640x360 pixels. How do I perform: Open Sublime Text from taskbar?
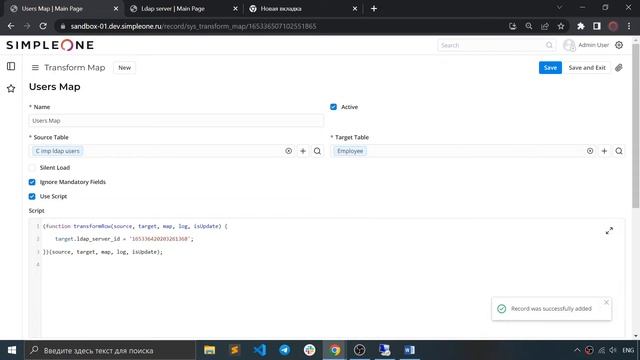pyautogui.click(x=235, y=350)
